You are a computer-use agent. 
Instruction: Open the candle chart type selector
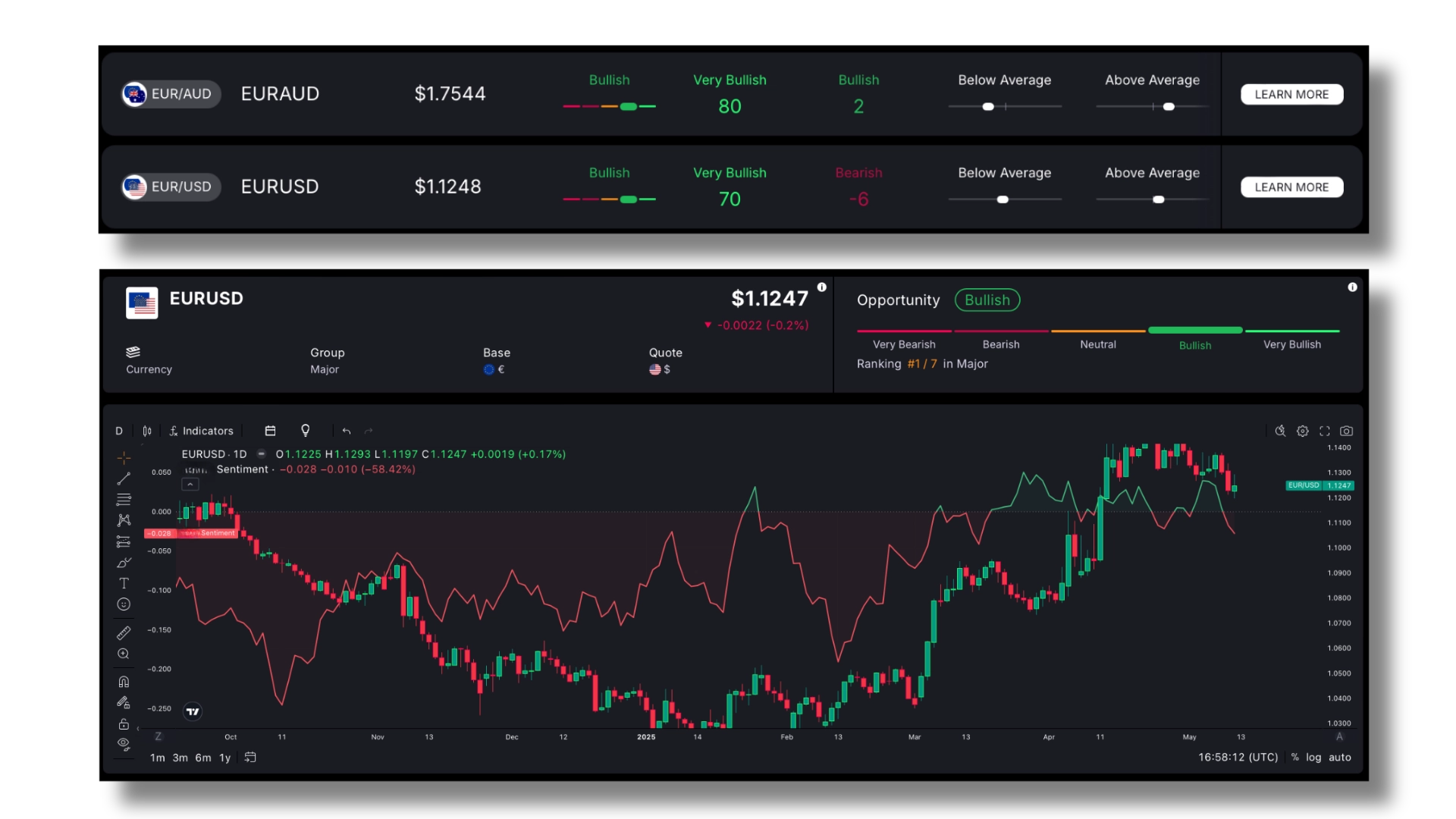point(146,431)
